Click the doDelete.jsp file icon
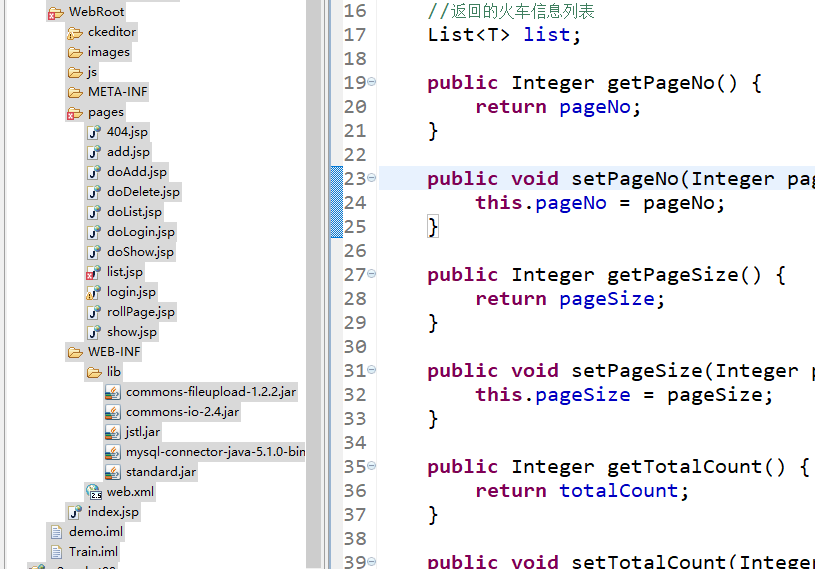This screenshot has width=815, height=569. pyautogui.click(x=94, y=192)
